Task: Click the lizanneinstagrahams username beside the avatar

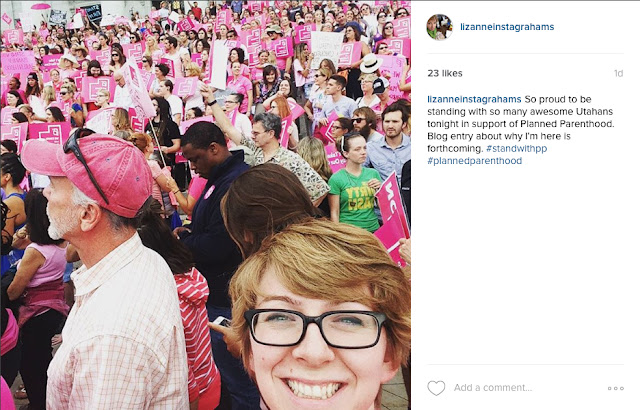Action: tap(507, 27)
